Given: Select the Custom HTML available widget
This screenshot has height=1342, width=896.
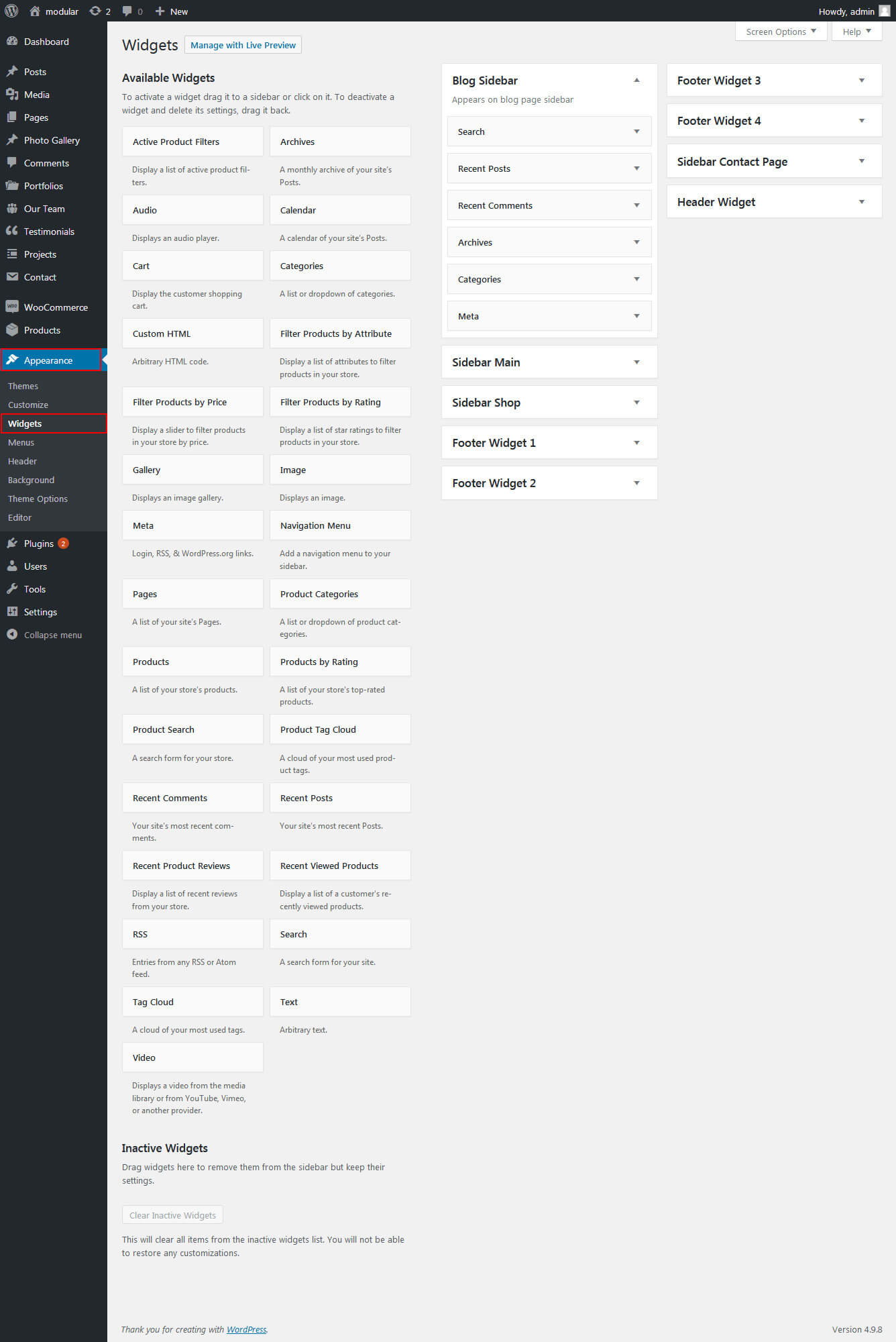Looking at the screenshot, I should 192,333.
